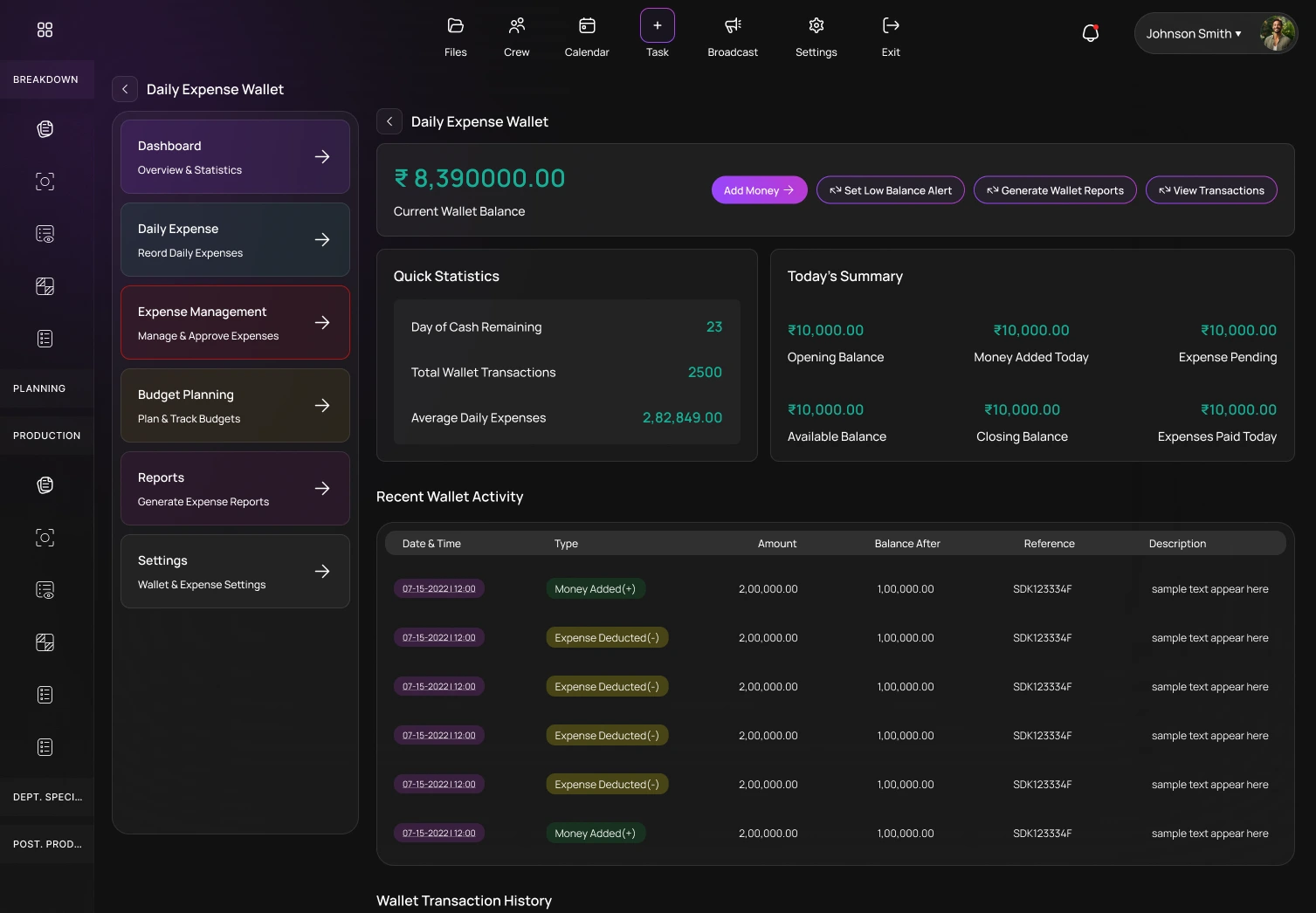The width and height of the screenshot is (1316, 913).
Task: Open the notification bell icon
Action: coord(1089,32)
